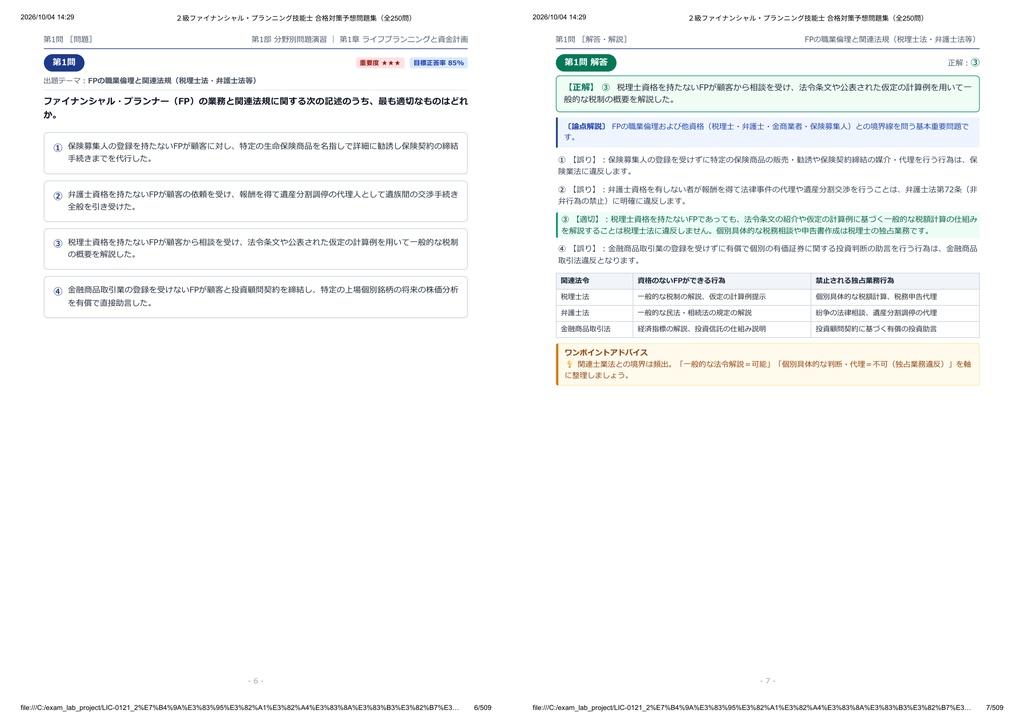
Task: Click the ④ 【誤り】 explanation about 金融商品取引法違反
Action: tap(767, 255)
